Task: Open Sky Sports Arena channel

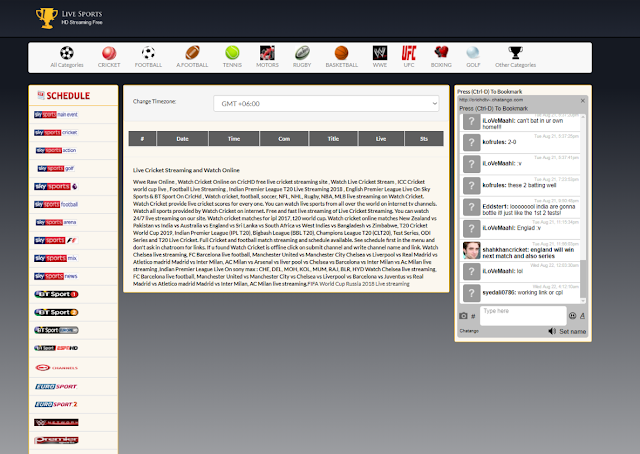Action: [x=56, y=222]
